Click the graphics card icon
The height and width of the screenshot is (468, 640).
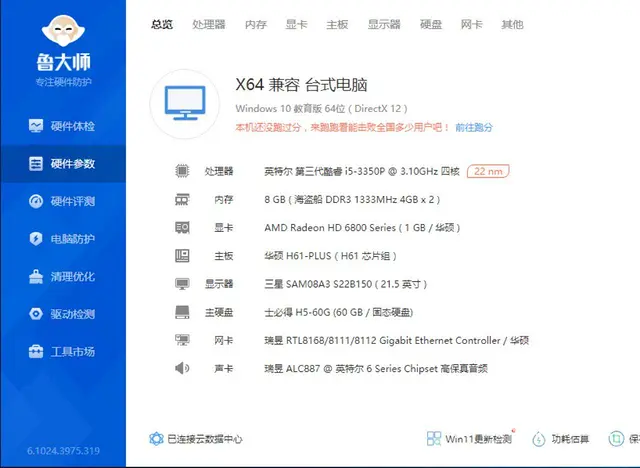[x=182, y=227]
